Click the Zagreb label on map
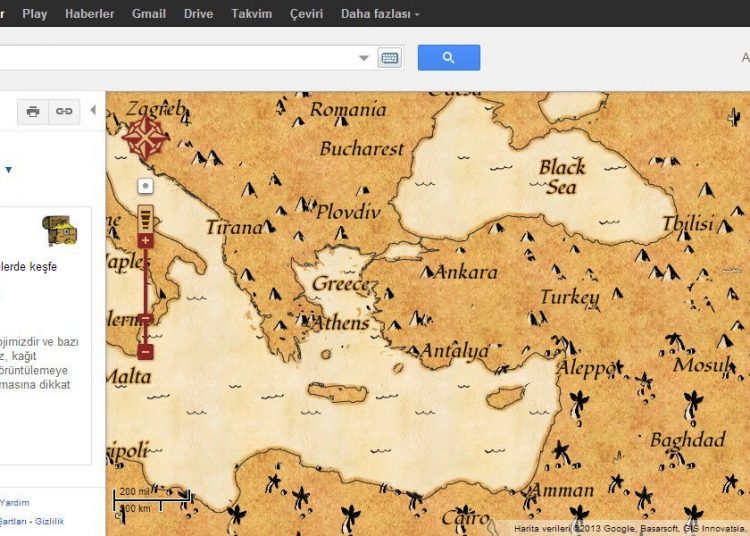 point(156,109)
